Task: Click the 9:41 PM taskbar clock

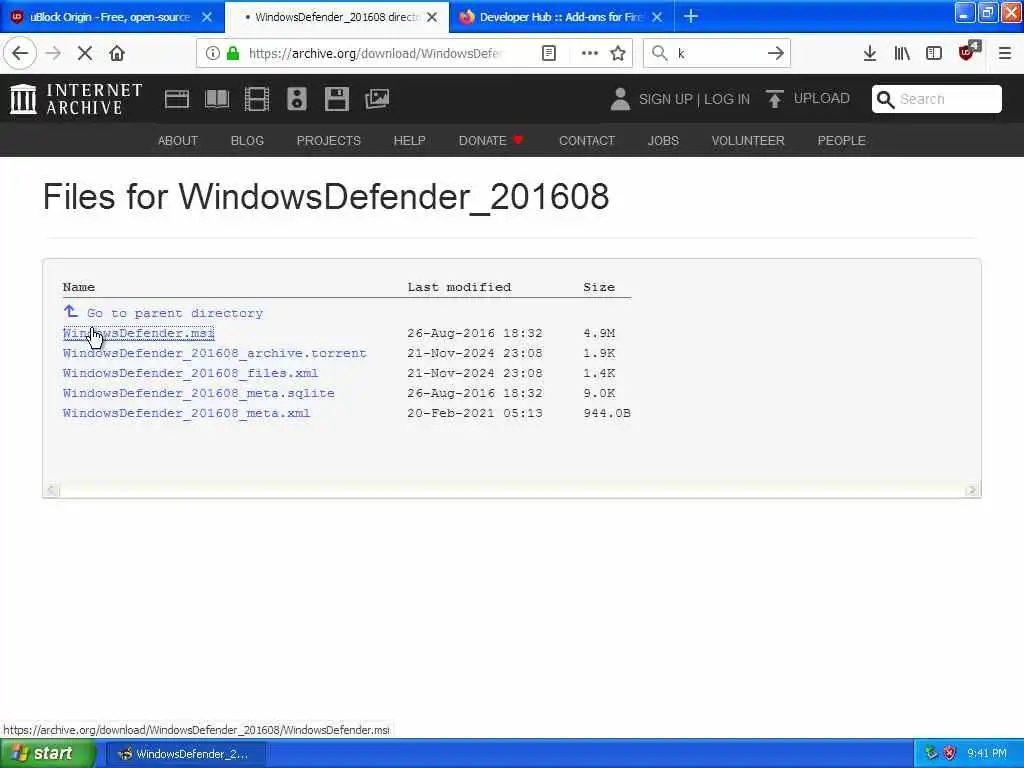Action: pos(987,754)
